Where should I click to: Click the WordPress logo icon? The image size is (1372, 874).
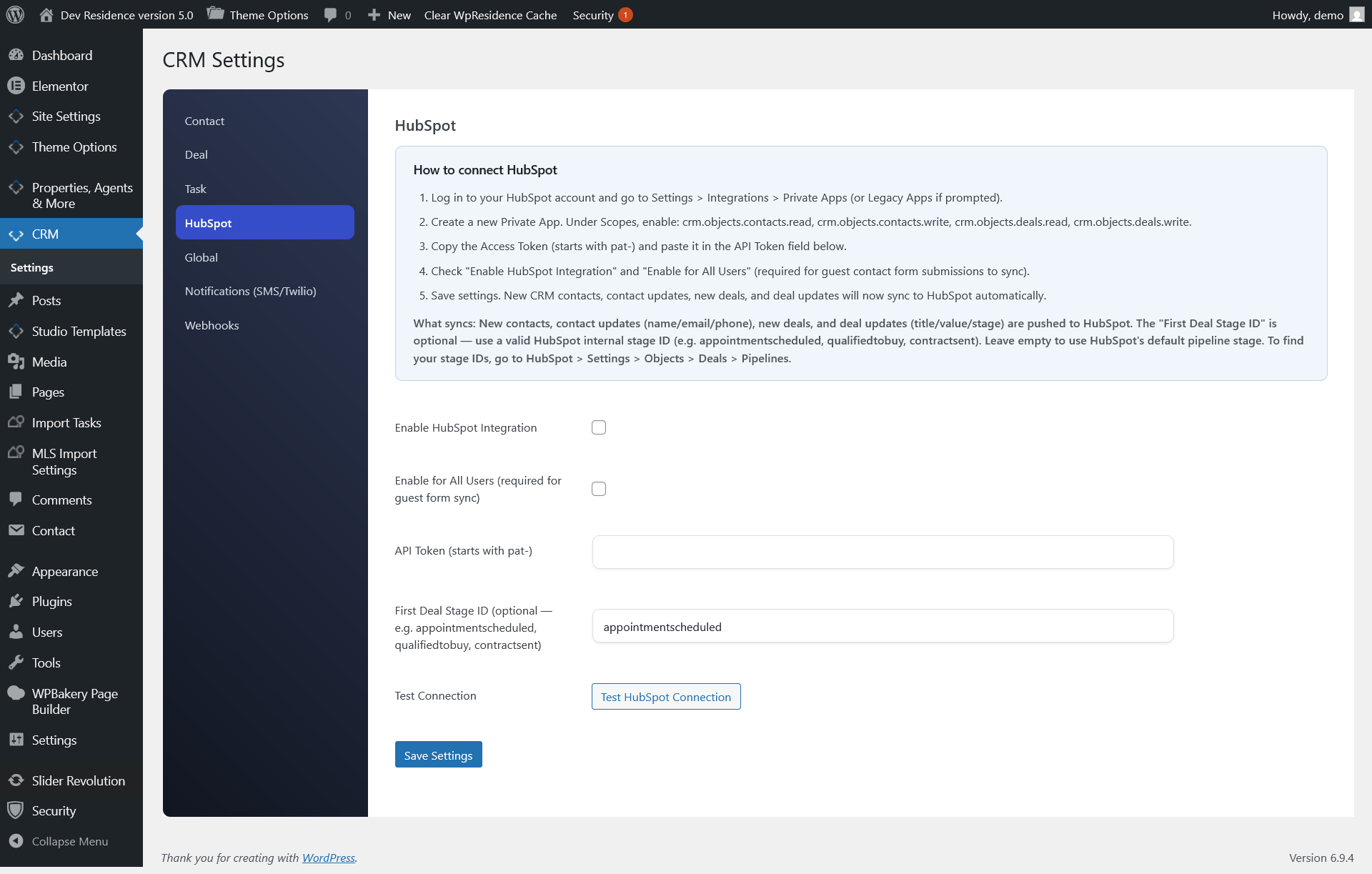tap(16, 14)
